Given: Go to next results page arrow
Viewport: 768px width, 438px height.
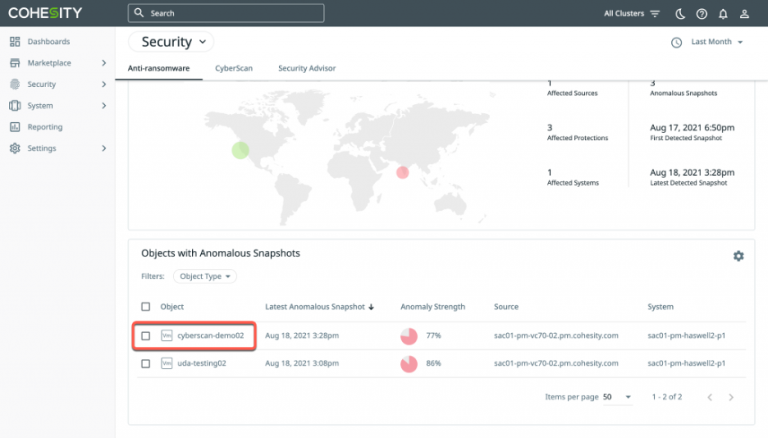Looking at the screenshot, I should tap(731, 397).
